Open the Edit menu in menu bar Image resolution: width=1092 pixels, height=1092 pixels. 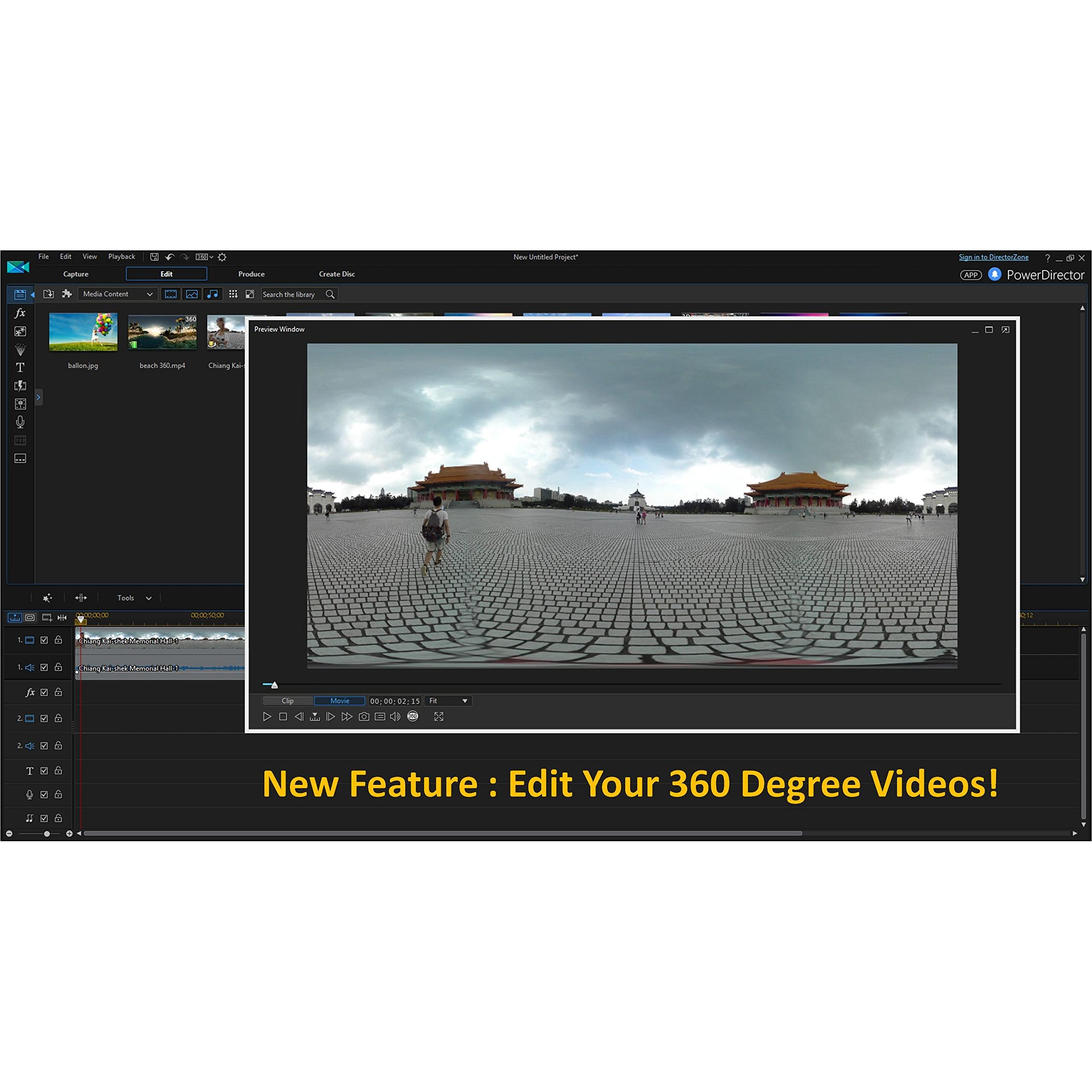tap(66, 257)
